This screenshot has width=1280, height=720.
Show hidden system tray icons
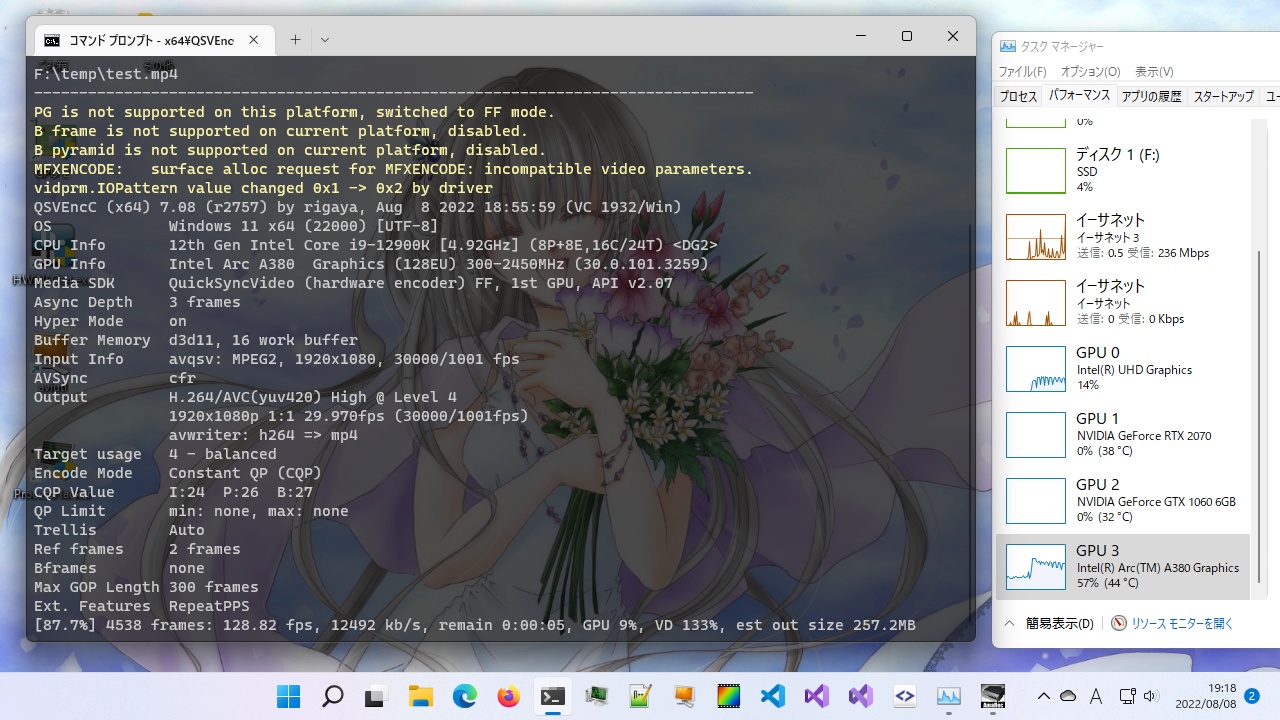click(x=1043, y=696)
